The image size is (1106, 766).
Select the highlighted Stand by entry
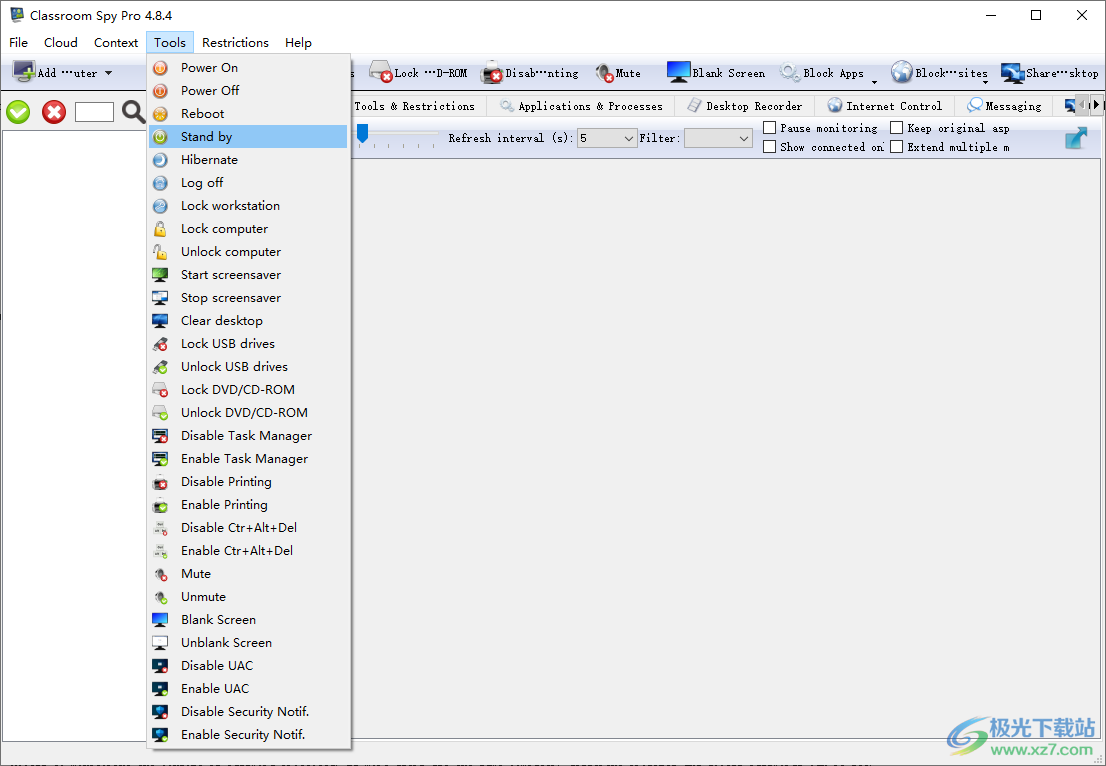pyautogui.click(x=248, y=137)
